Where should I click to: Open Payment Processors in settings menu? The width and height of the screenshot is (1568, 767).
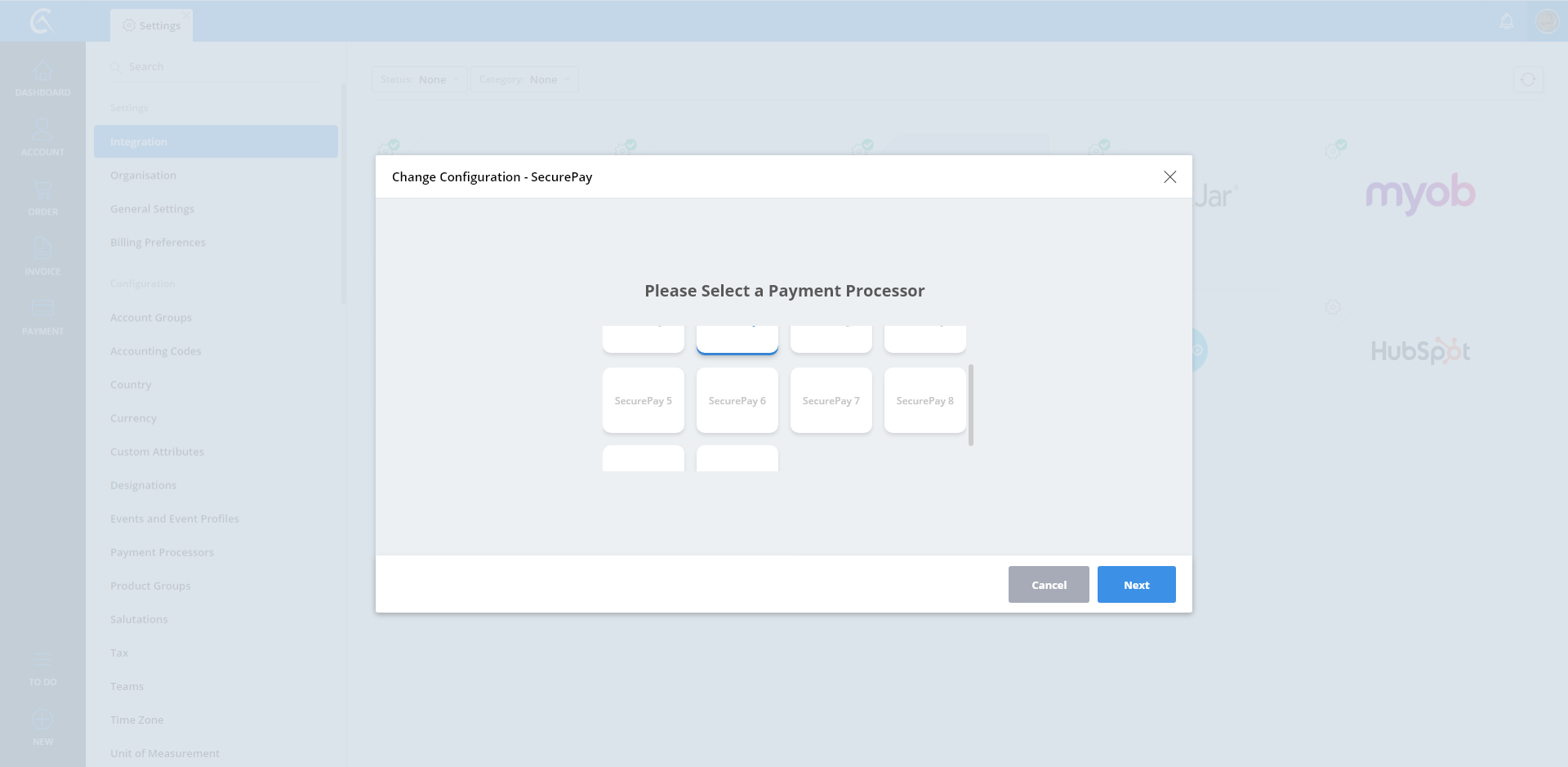coord(162,552)
